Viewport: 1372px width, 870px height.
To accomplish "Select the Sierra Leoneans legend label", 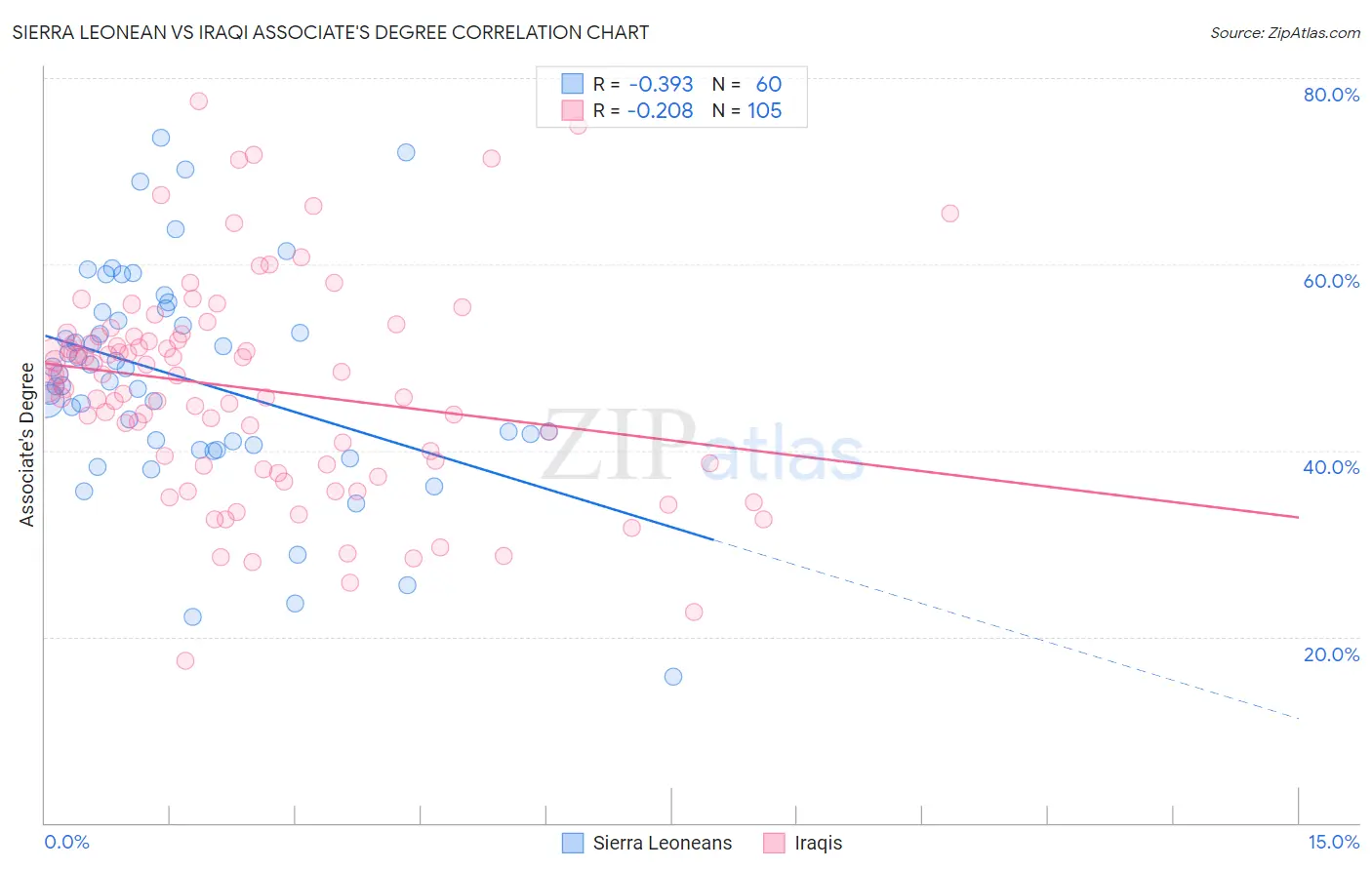I will 662,843.
